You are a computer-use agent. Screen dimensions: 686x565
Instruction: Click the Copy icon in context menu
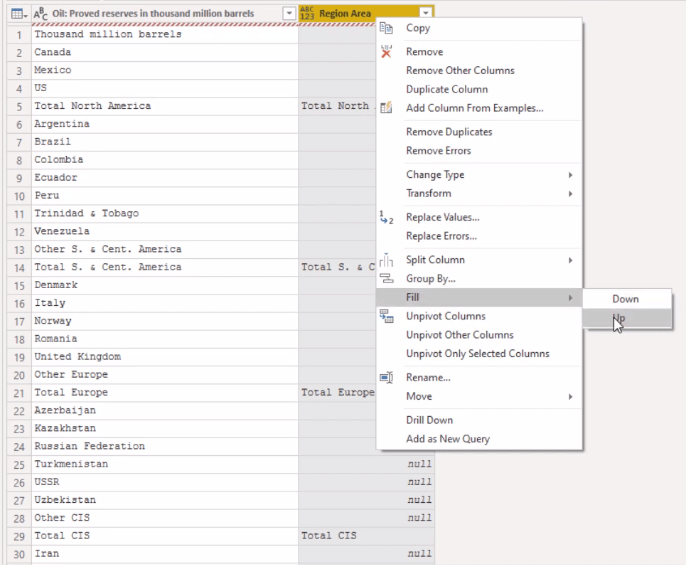click(x=386, y=28)
